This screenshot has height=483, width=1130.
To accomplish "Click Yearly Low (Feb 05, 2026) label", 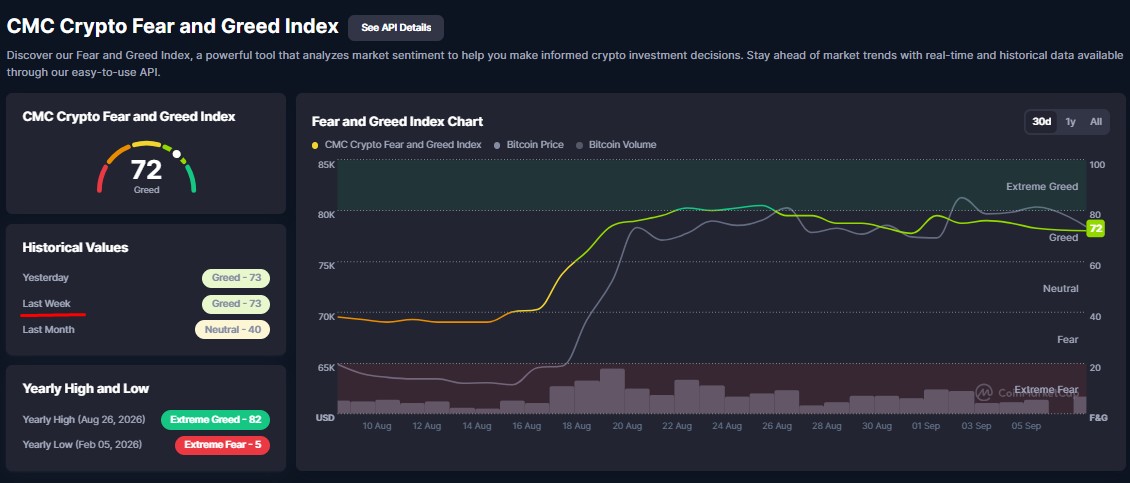I will 82,445.
